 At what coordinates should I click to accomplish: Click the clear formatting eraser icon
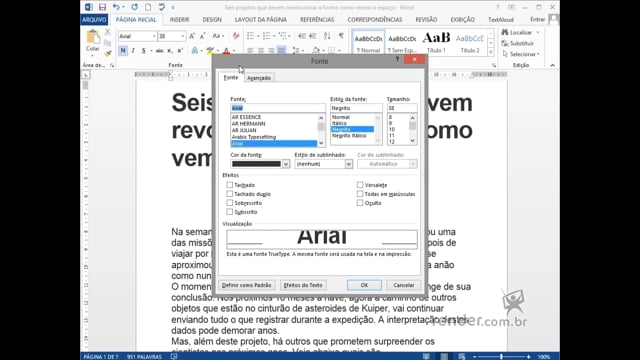pos(236,36)
